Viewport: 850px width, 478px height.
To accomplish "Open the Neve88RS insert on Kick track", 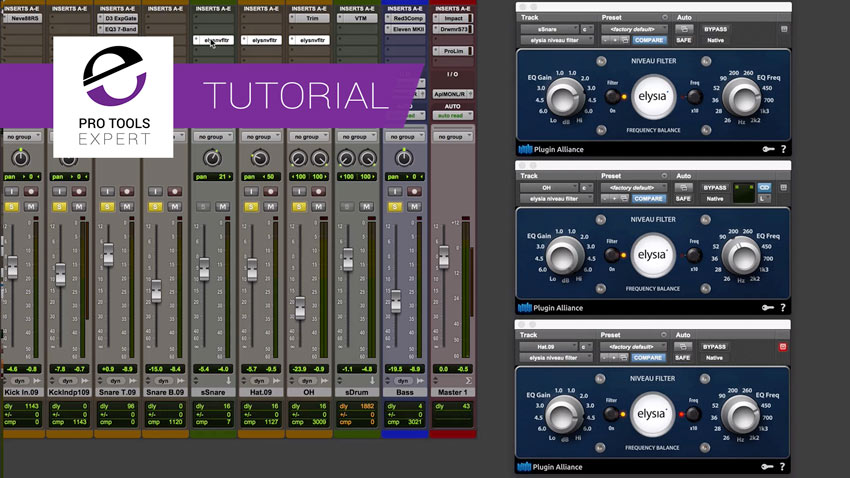I will pos(22,18).
